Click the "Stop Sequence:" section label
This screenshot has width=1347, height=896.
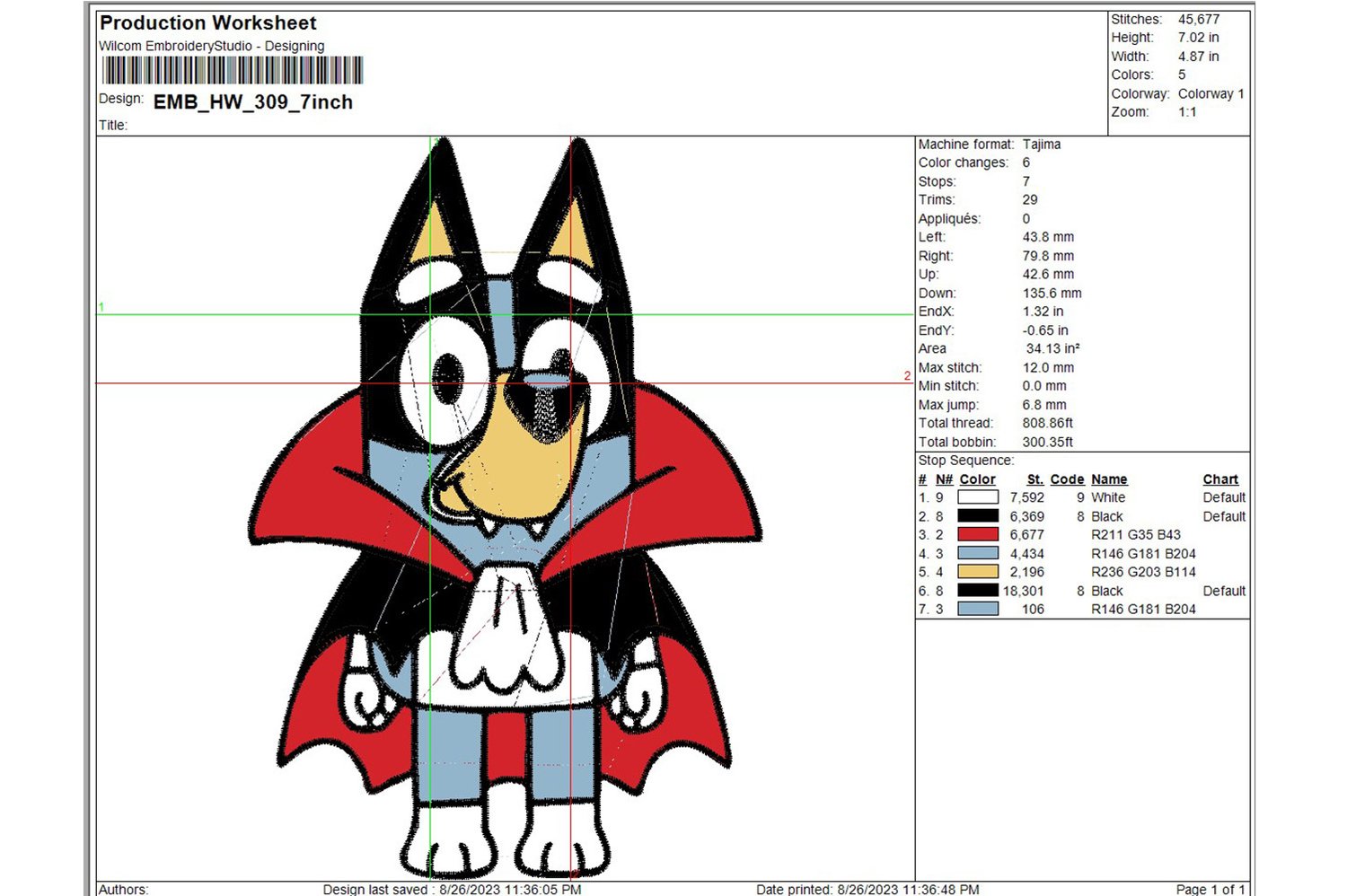(x=966, y=461)
